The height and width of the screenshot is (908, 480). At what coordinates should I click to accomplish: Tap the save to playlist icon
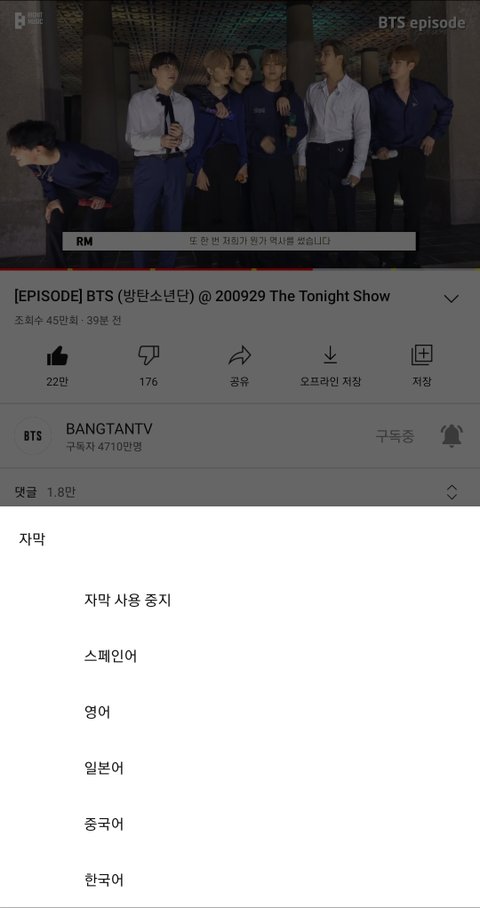click(422, 355)
